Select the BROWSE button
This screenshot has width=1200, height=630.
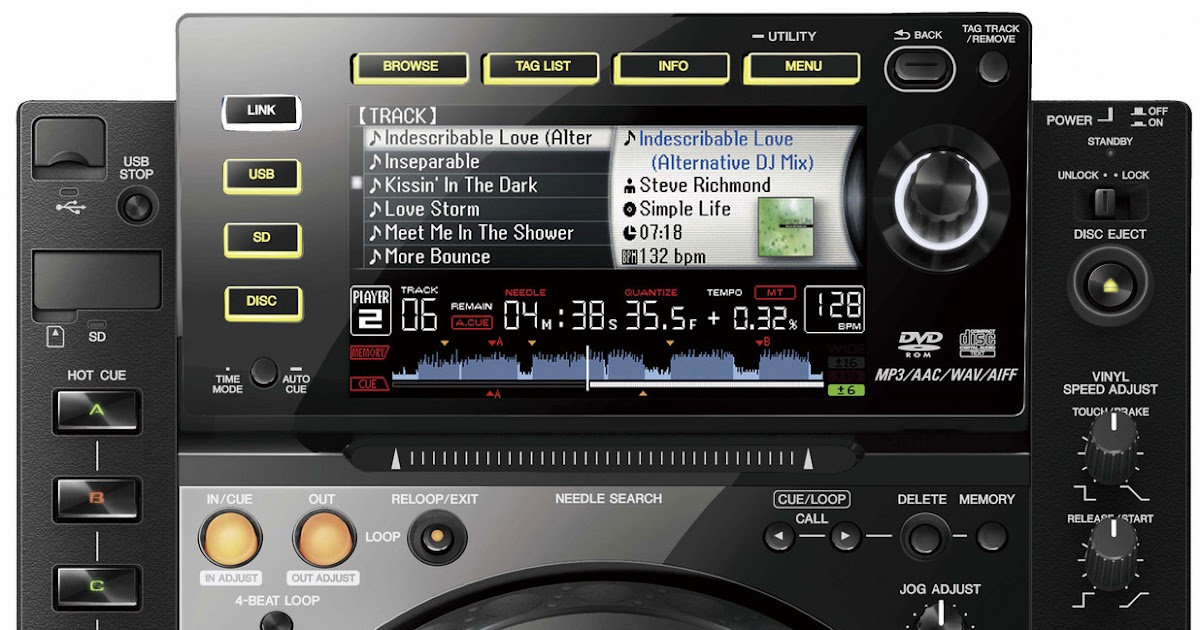tap(411, 67)
